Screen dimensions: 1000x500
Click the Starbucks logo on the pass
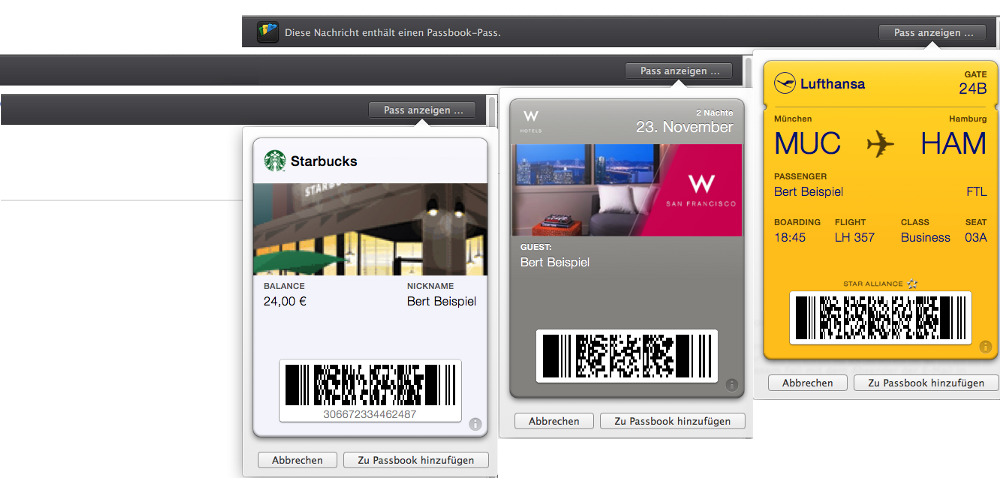coord(274,161)
